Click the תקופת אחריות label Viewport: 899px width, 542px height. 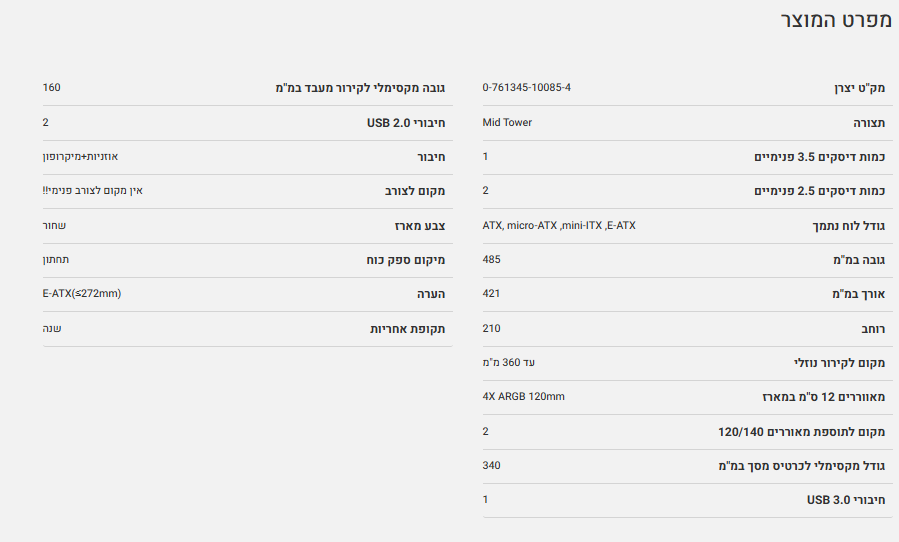(x=407, y=329)
